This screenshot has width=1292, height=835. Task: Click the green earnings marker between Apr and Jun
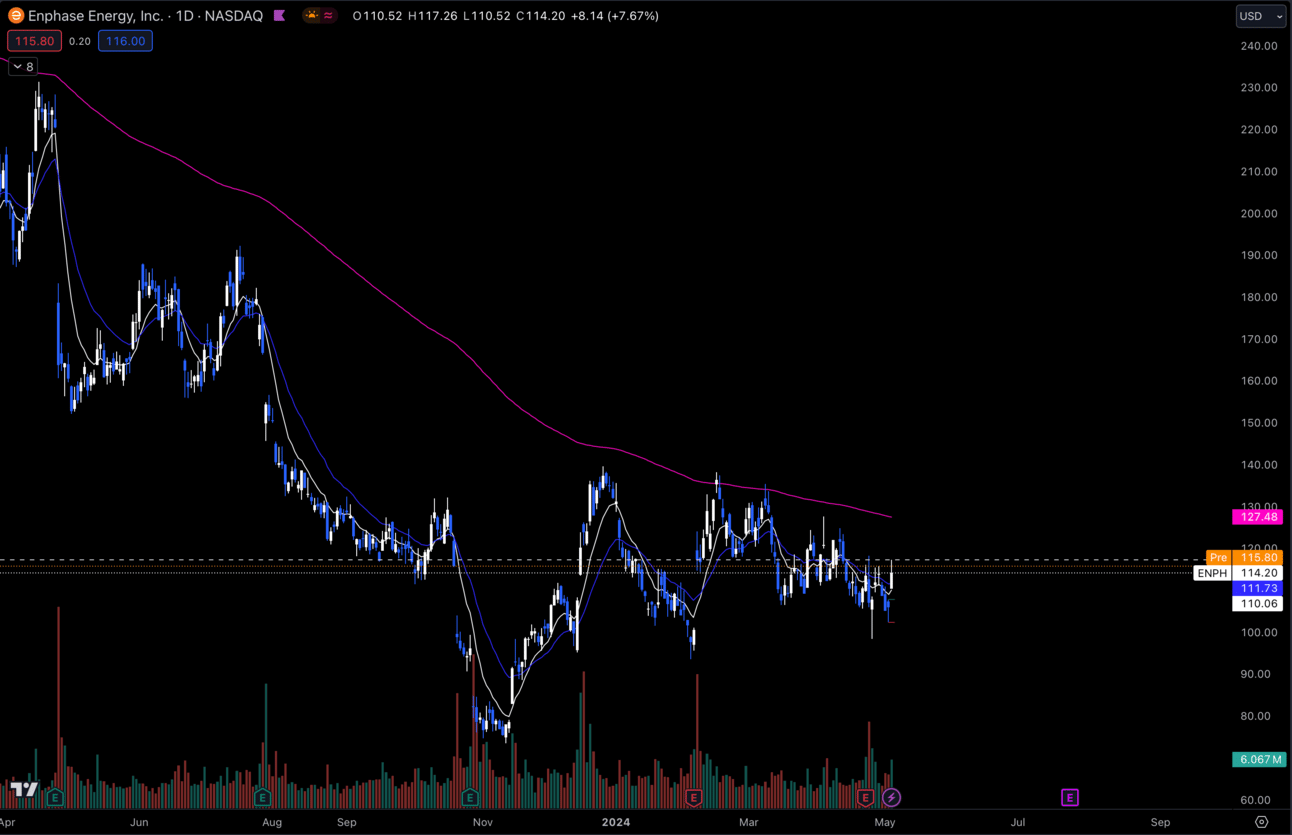coord(55,798)
